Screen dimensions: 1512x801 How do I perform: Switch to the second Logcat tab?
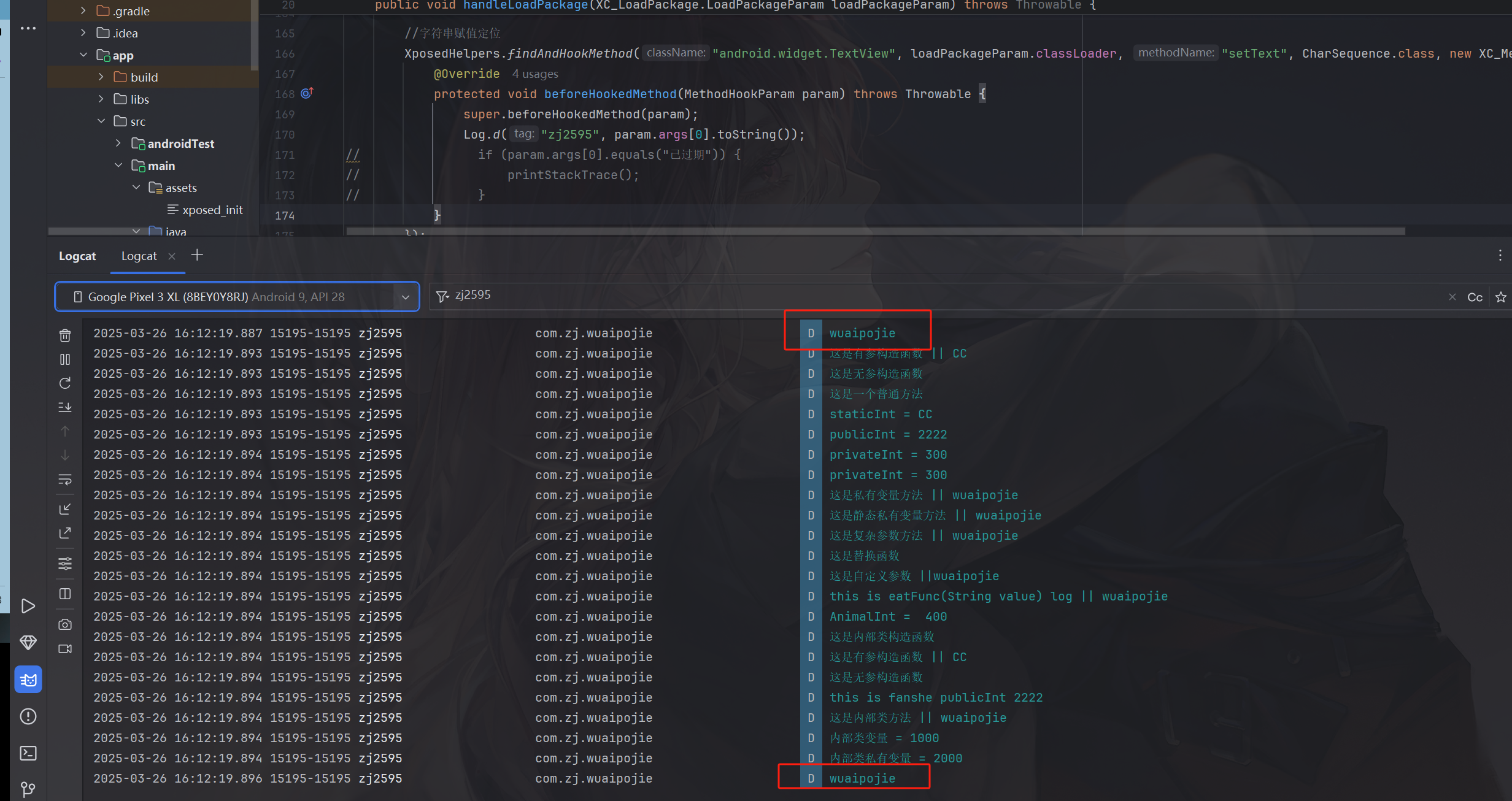pyautogui.click(x=139, y=256)
